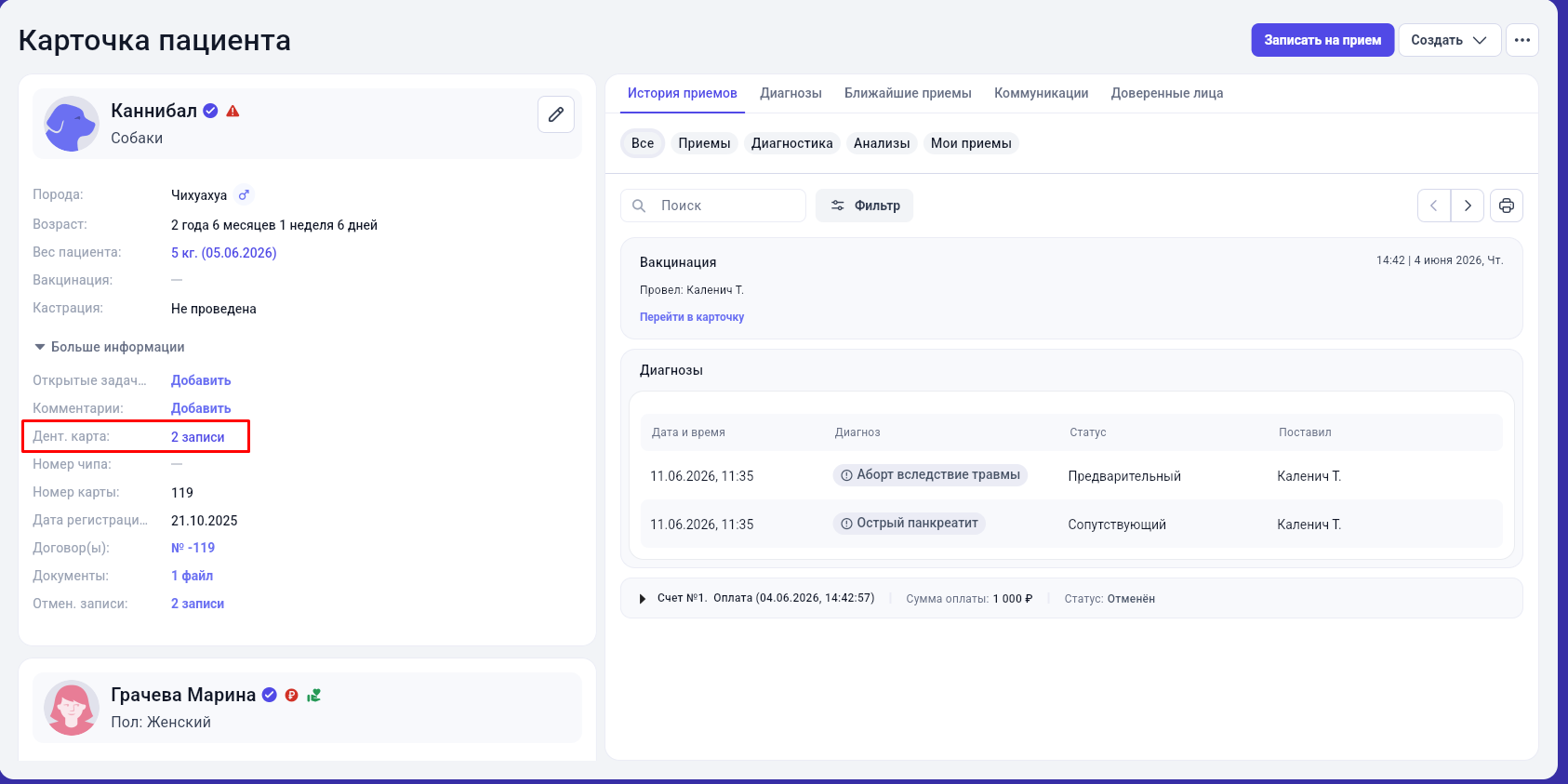This screenshot has height=784, width=1568.
Task: Open the Ближайшие приемы tab
Action: 908,93
